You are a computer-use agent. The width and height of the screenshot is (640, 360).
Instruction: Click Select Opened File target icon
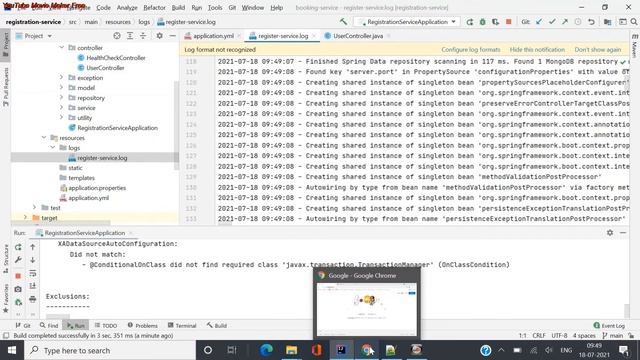click(x=117, y=36)
